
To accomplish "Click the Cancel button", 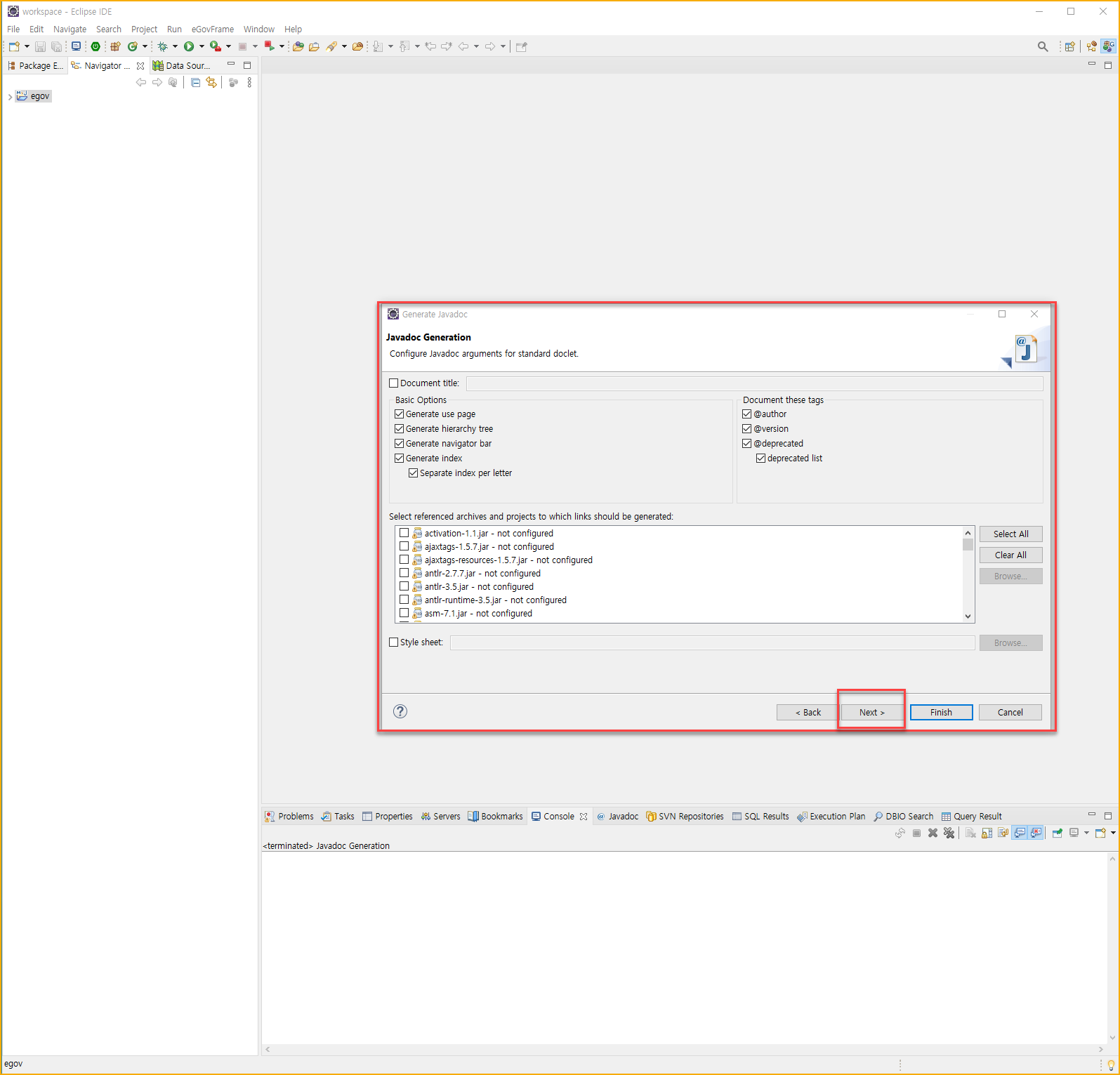I will coord(1010,712).
